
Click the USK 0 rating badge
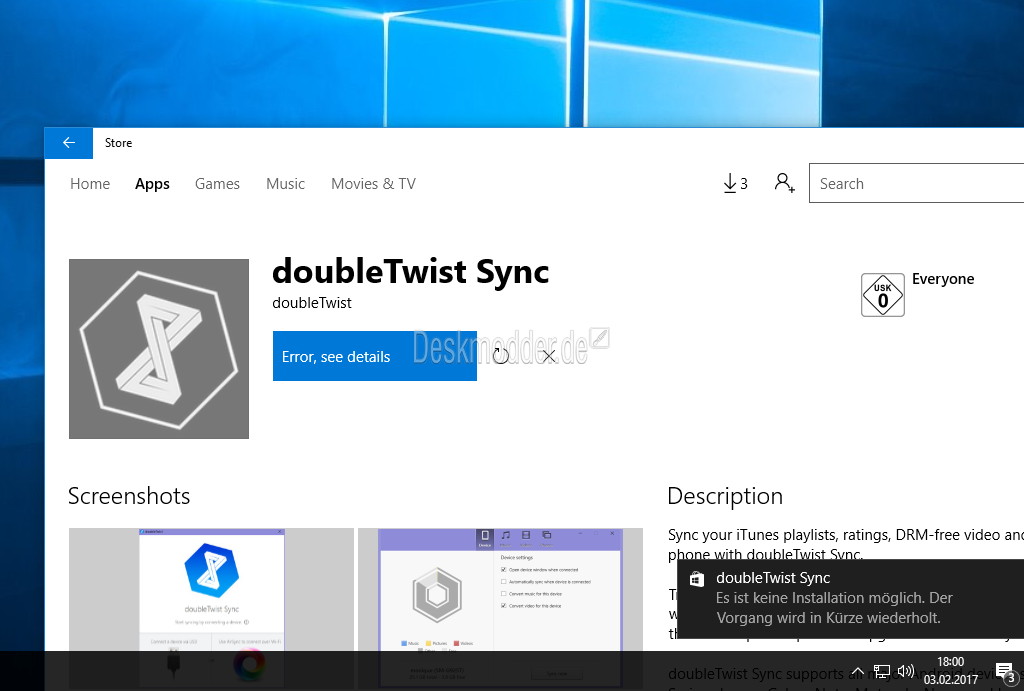tap(883, 295)
